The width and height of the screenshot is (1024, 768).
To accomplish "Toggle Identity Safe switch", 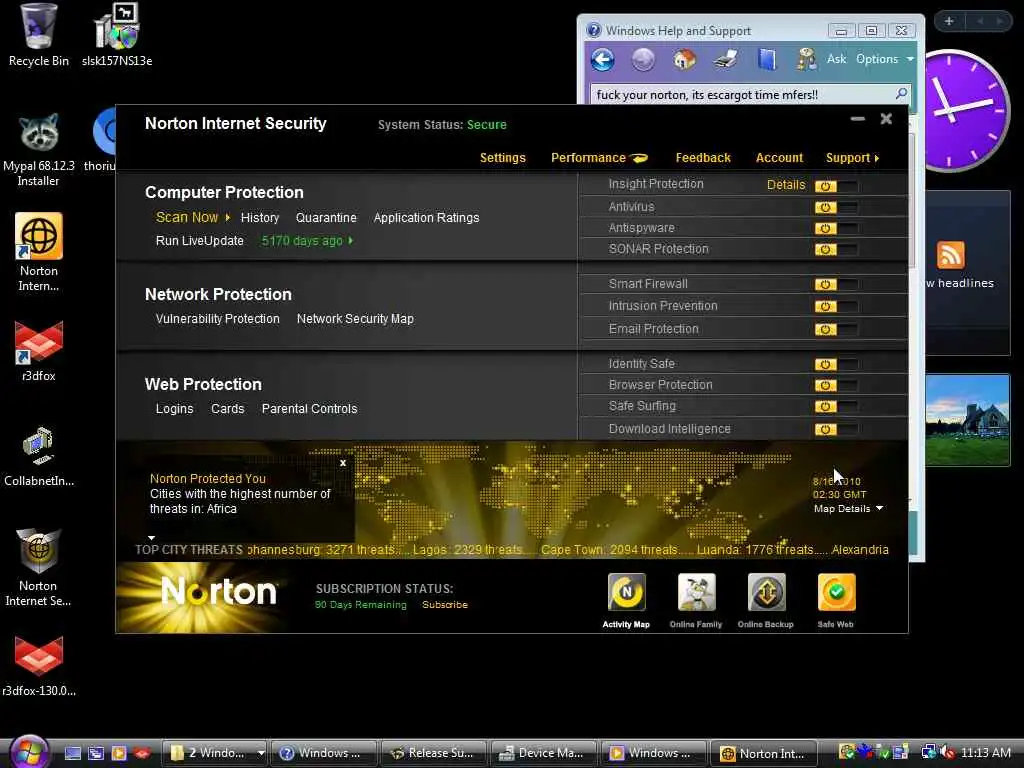I will click(x=836, y=364).
